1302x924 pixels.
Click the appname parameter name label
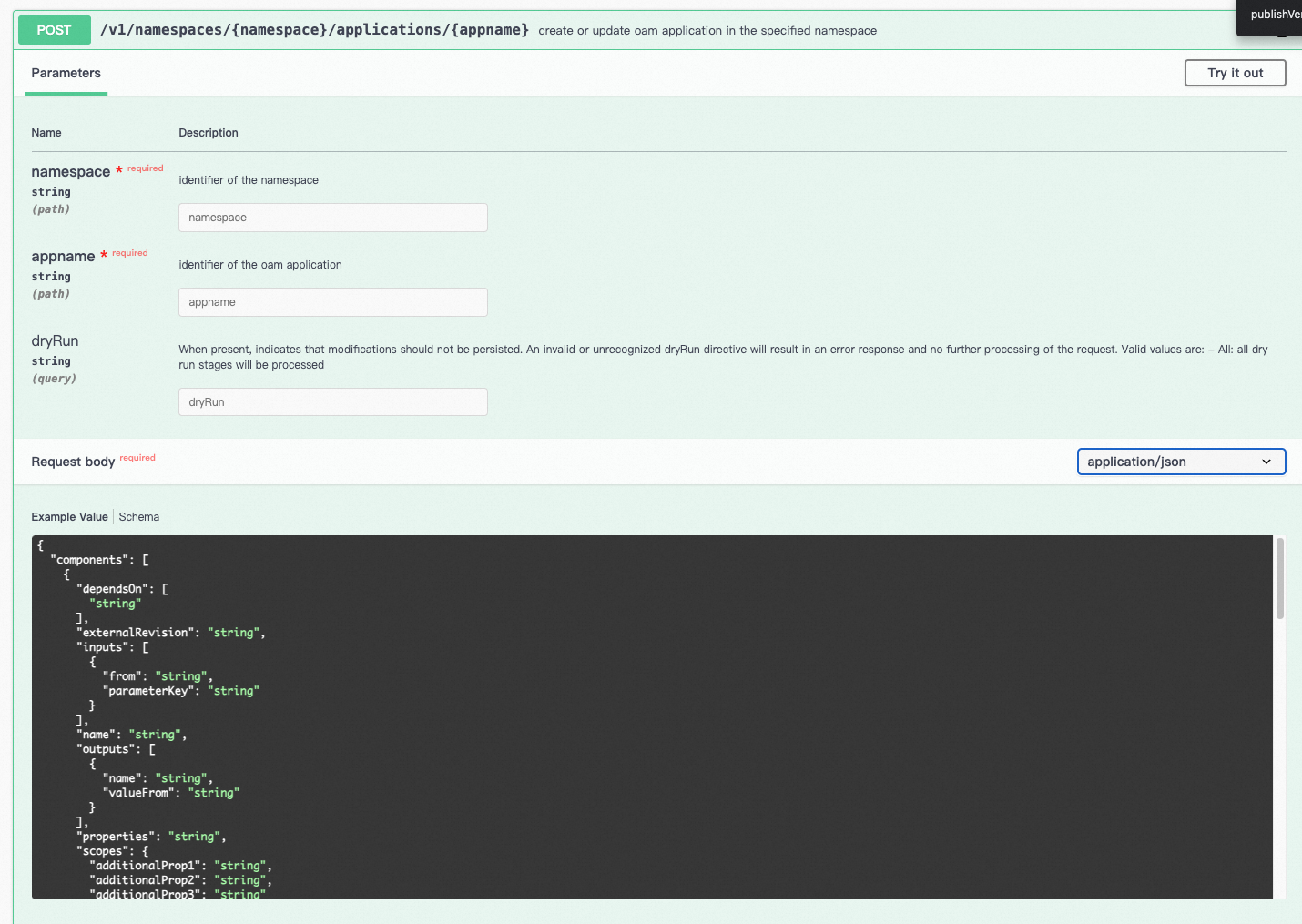[x=63, y=257]
